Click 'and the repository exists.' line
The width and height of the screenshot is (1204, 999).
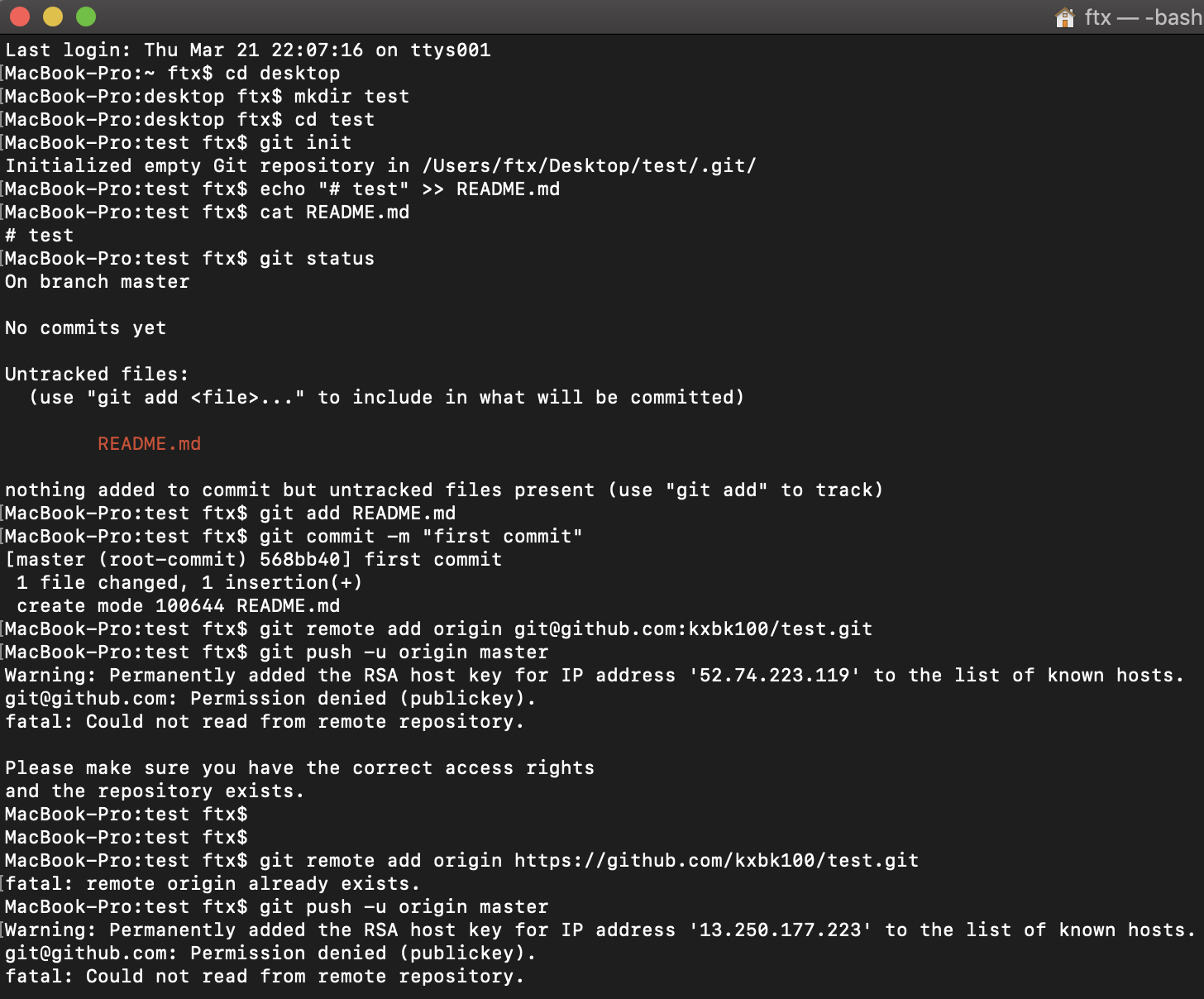pyautogui.click(x=155, y=791)
